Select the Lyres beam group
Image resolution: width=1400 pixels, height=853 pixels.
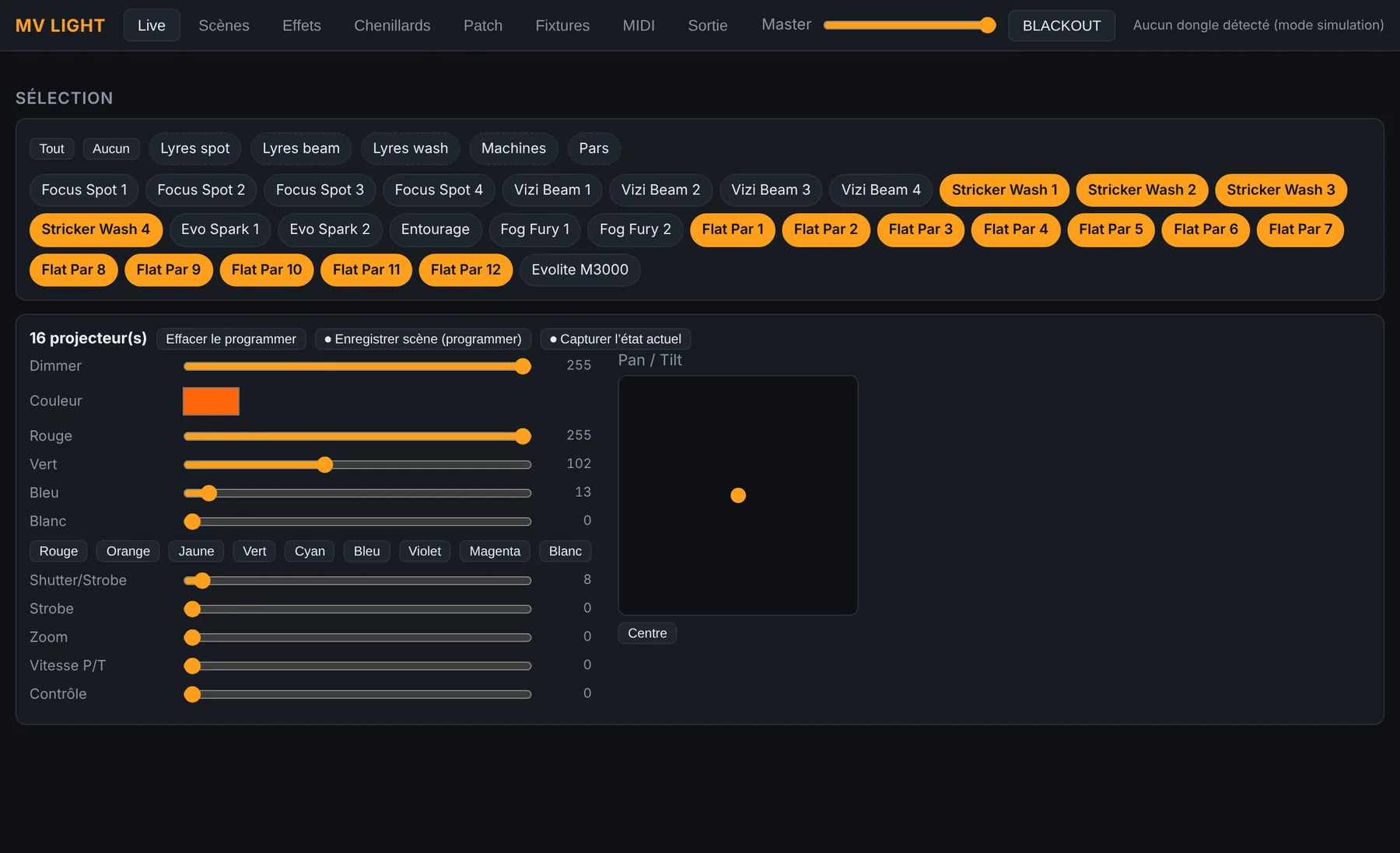301,149
